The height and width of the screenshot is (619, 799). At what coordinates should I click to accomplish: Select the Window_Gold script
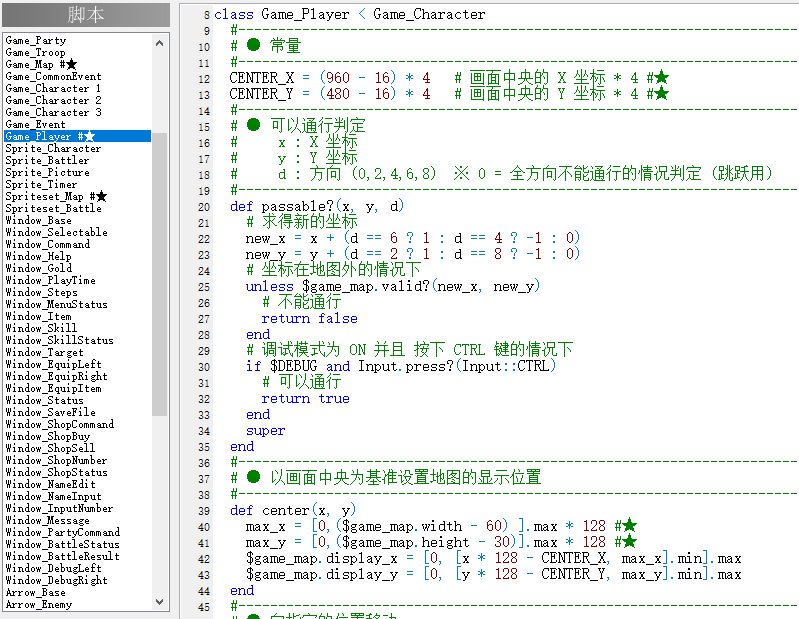(38, 268)
